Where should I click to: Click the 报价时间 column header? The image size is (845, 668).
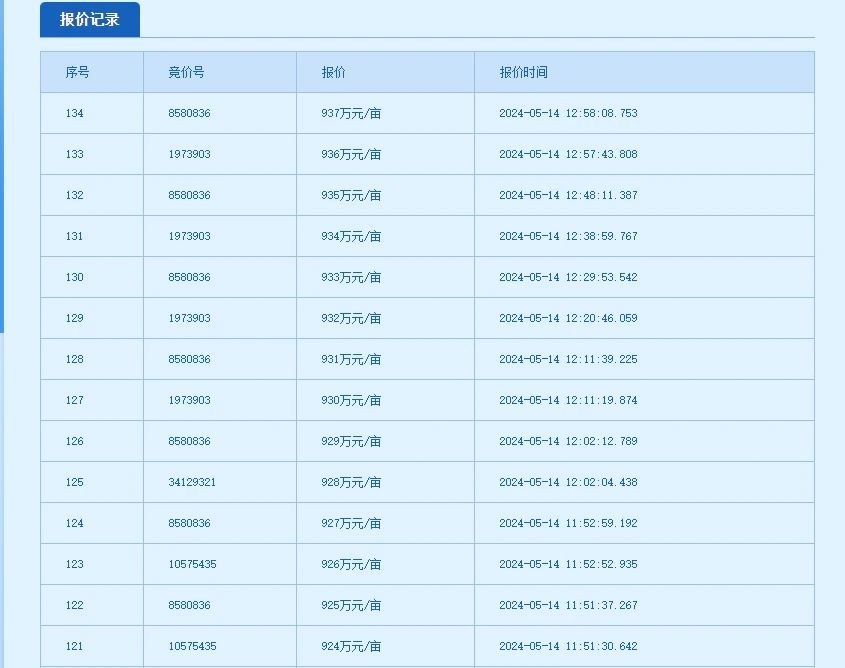click(523, 72)
